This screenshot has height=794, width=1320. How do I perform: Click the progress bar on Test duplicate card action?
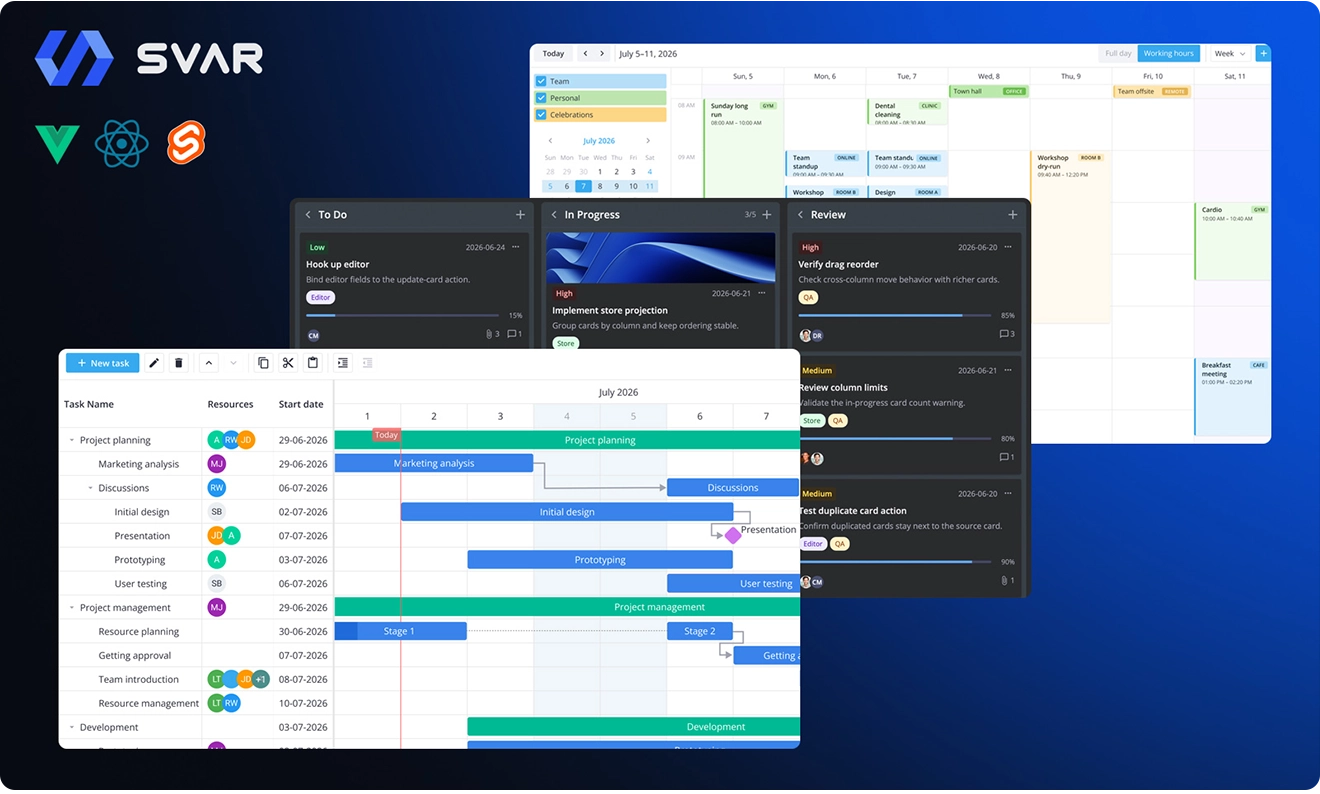(x=896, y=562)
